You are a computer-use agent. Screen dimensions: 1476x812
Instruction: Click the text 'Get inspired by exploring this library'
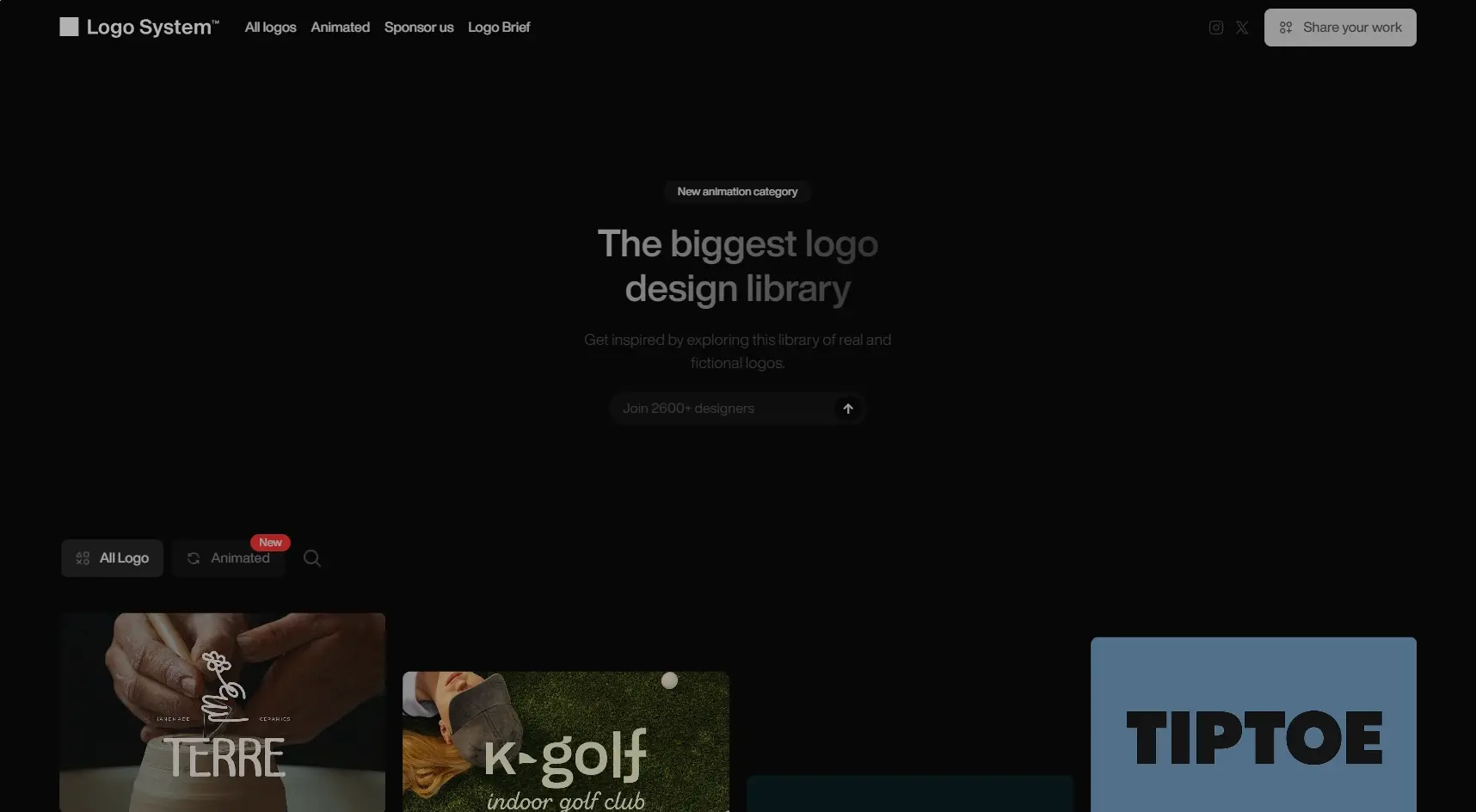click(701, 340)
